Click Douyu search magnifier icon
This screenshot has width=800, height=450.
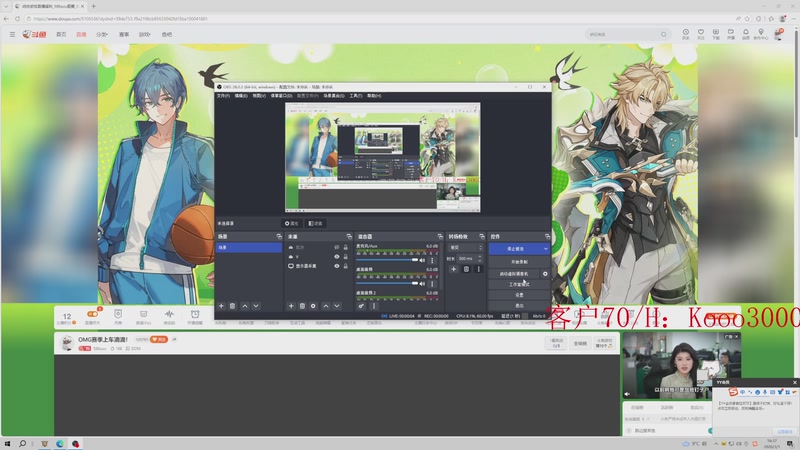(x=663, y=34)
